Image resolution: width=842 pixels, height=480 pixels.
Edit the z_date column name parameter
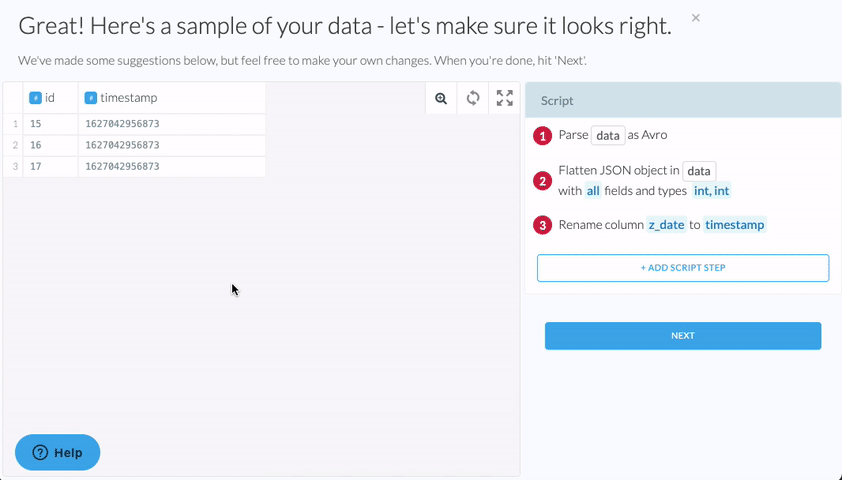[x=666, y=225]
